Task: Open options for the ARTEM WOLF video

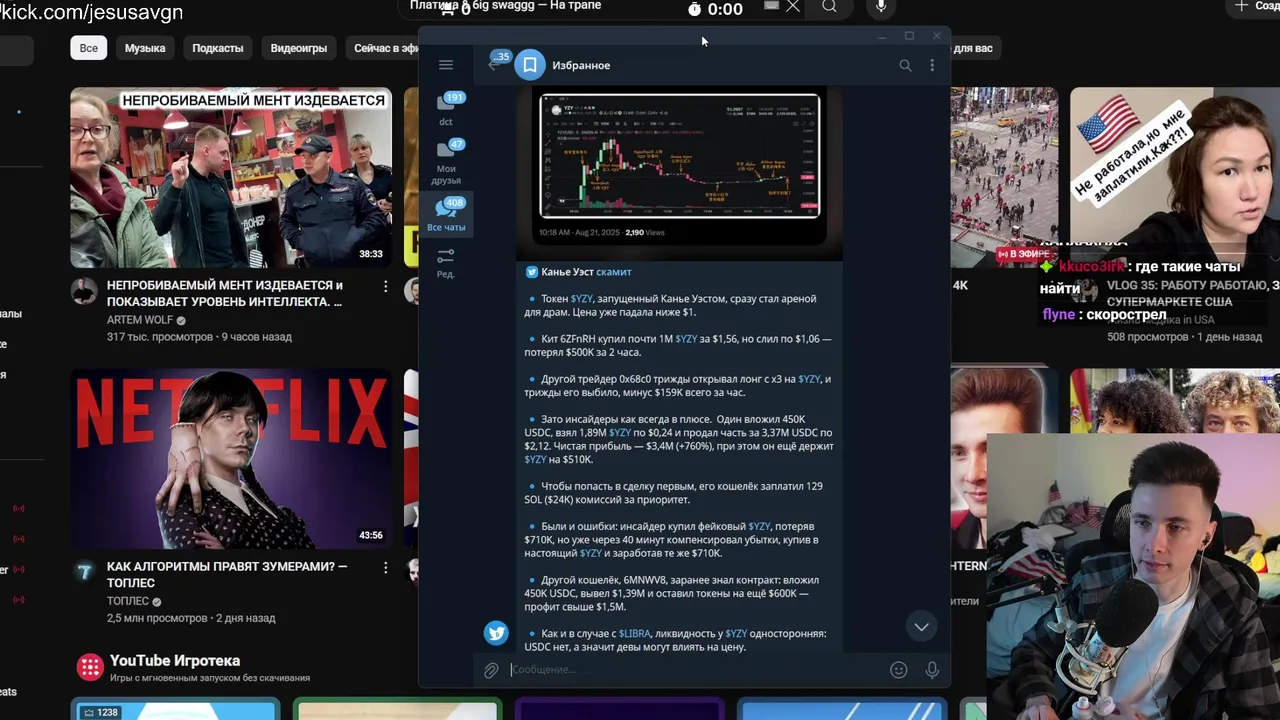Action: click(x=385, y=287)
